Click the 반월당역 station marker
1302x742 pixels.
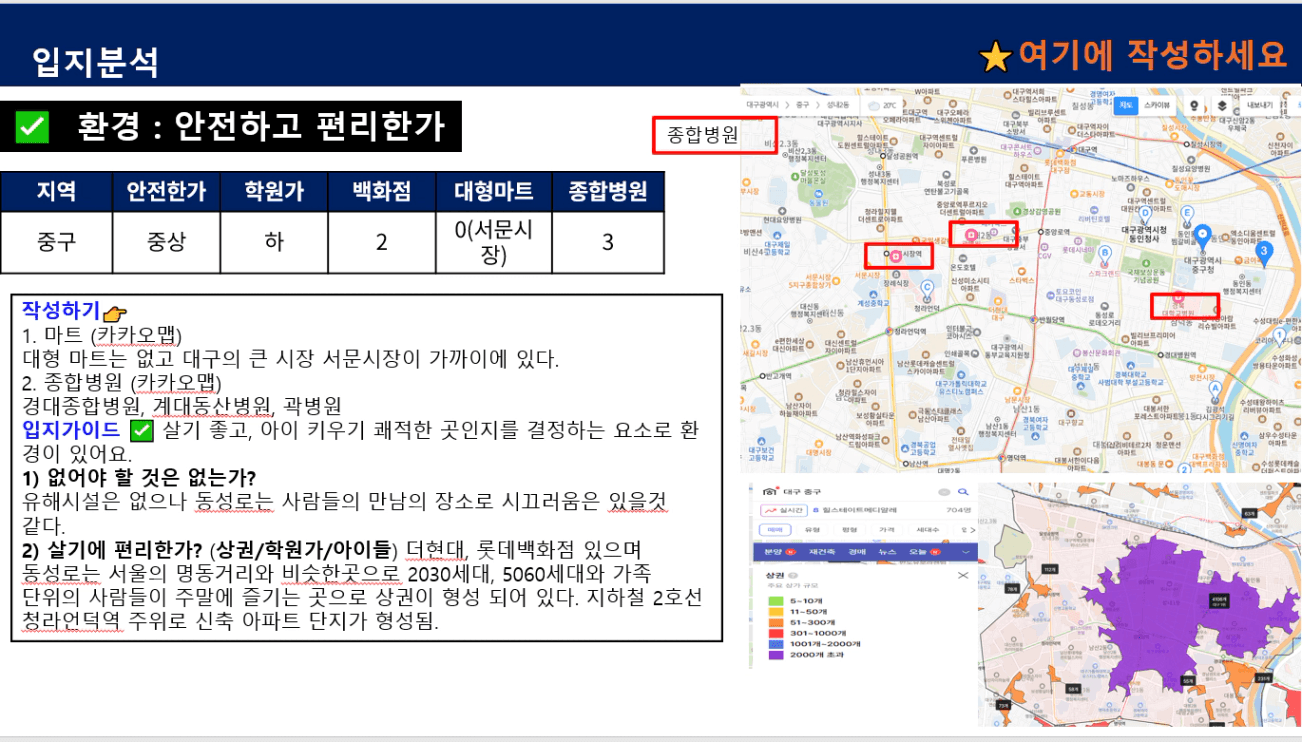[x=1033, y=319]
